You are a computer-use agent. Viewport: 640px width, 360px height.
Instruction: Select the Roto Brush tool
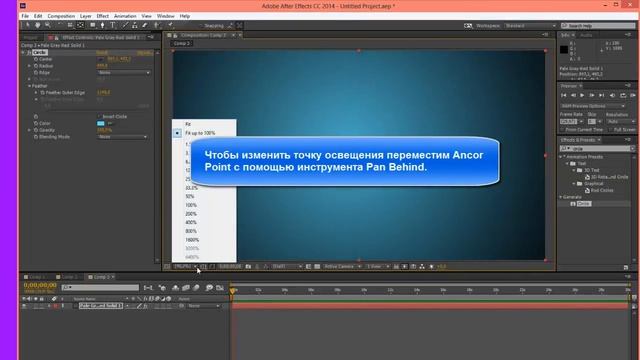pyautogui.click(x=157, y=25)
